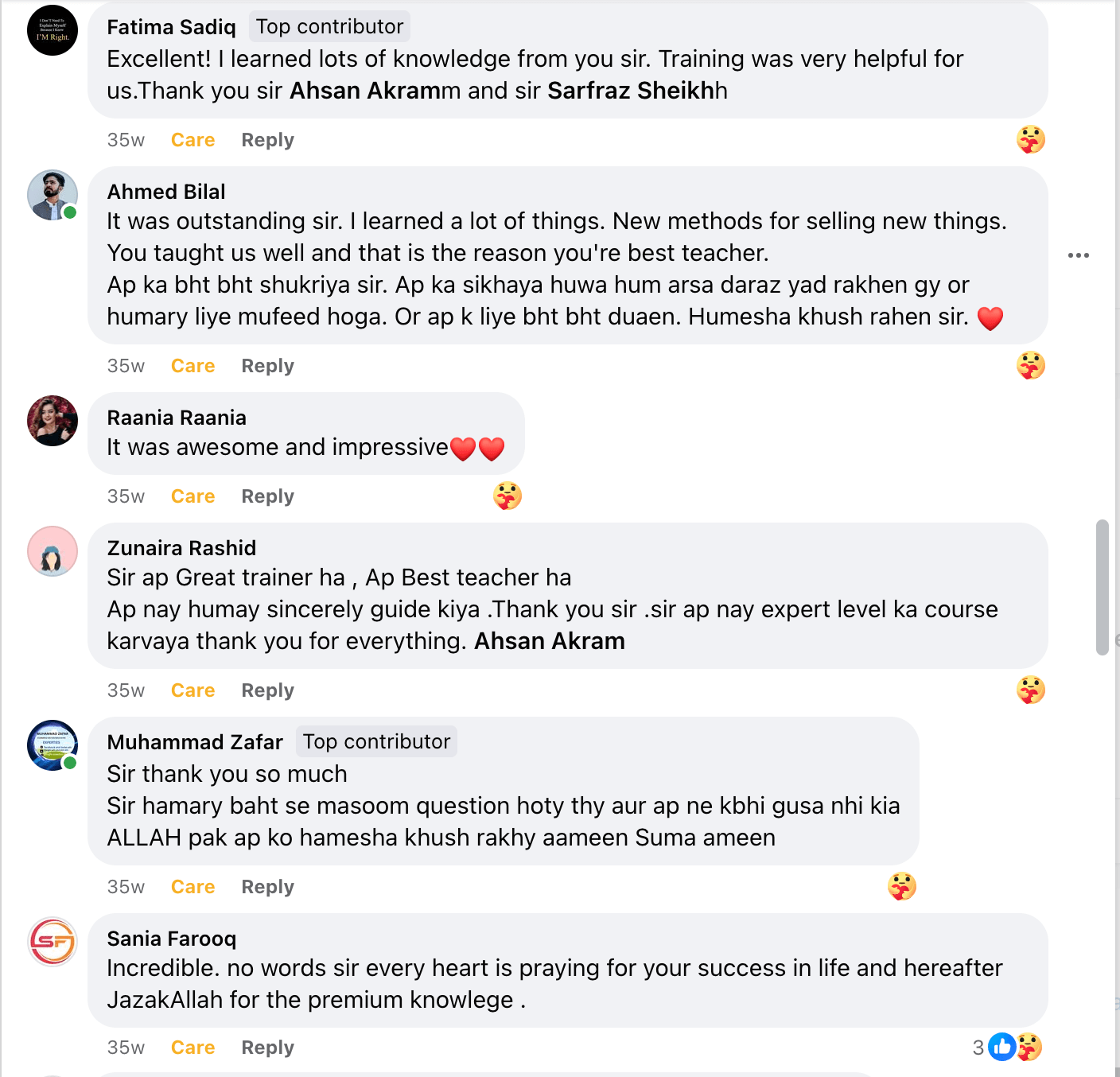Open three-dot options menu for Ahmed Bilal's comment

[1078, 255]
